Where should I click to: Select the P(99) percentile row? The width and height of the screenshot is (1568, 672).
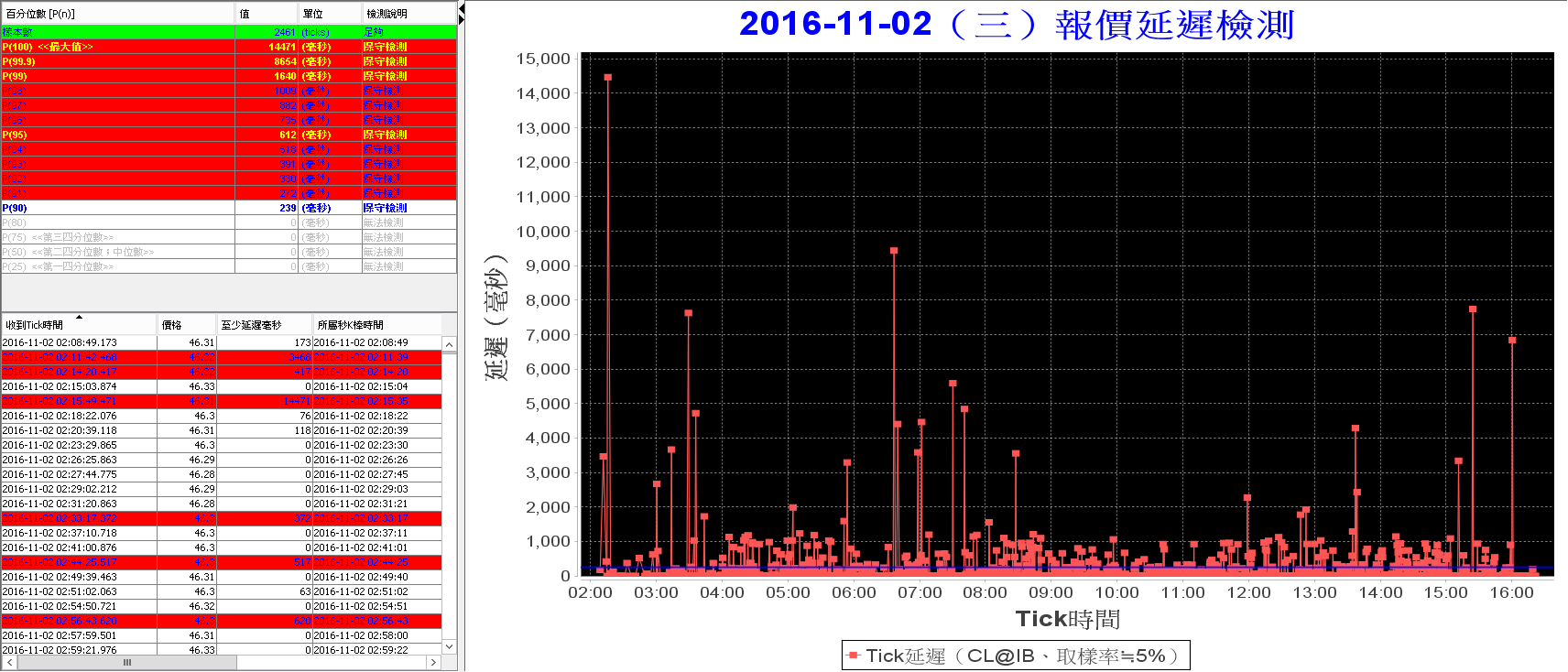pos(229,76)
